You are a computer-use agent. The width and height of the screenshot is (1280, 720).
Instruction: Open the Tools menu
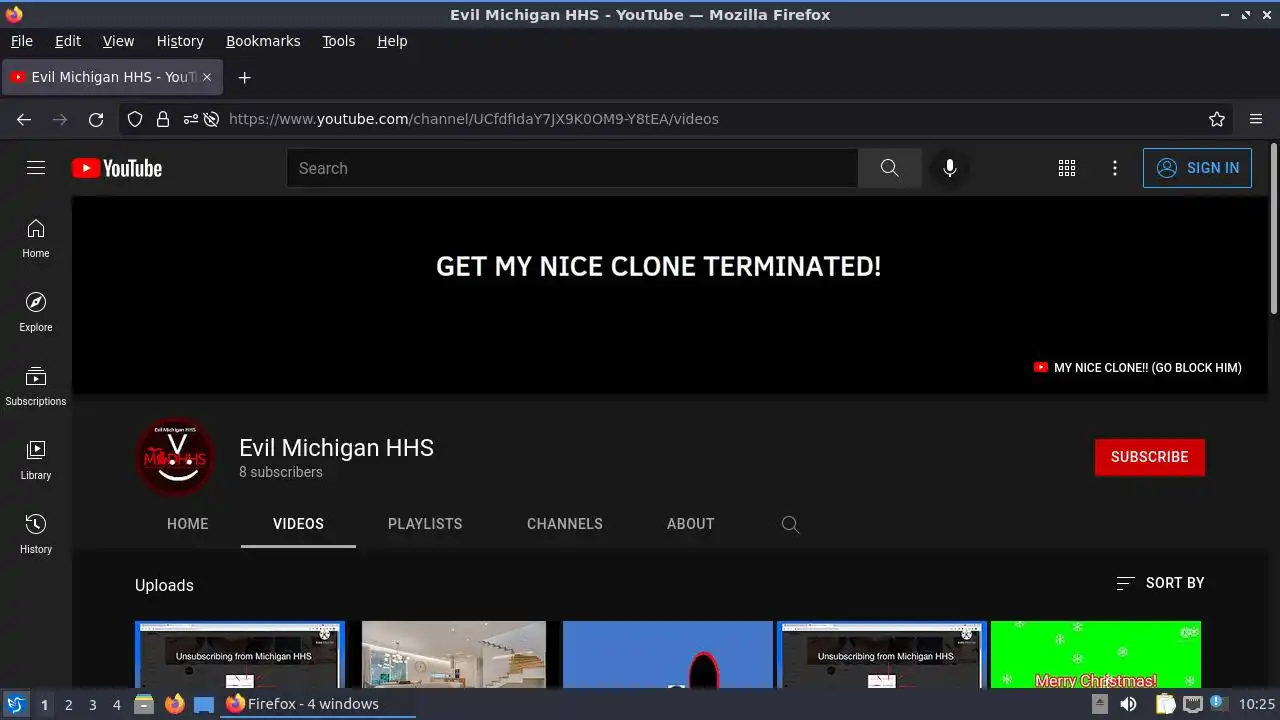click(x=339, y=41)
